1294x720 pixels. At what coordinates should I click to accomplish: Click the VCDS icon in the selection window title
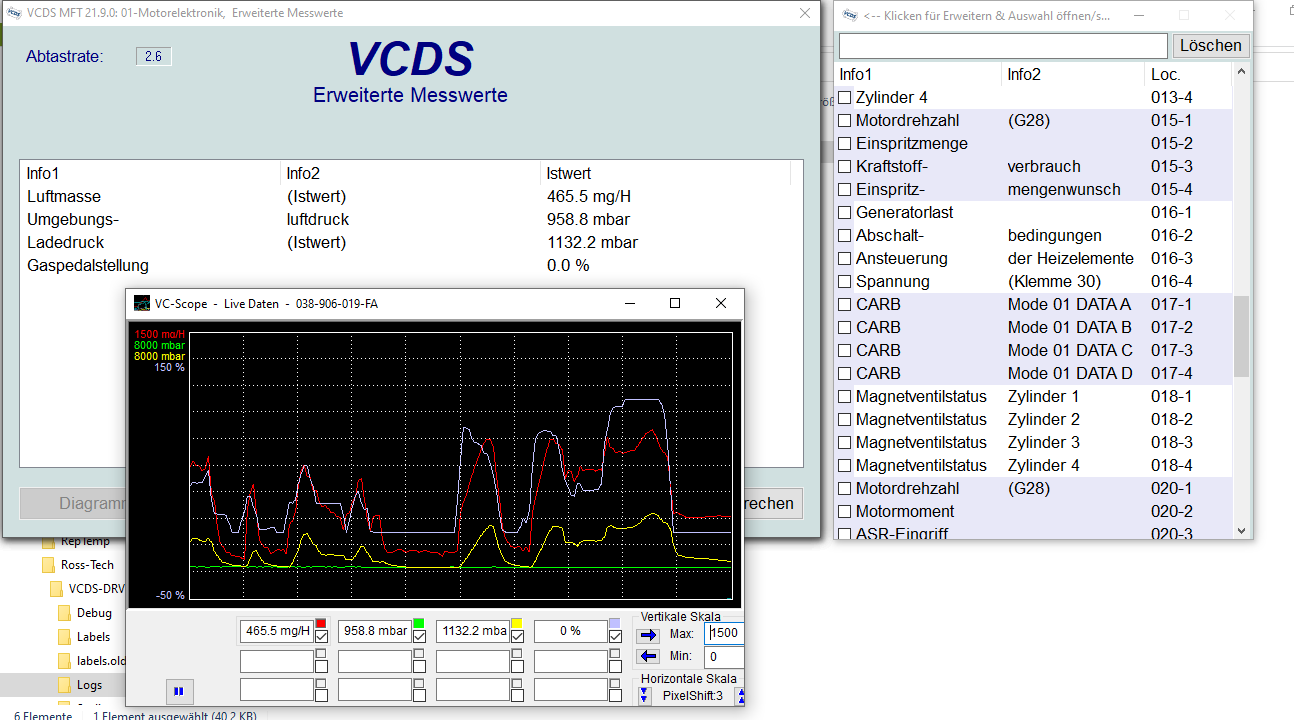click(x=850, y=15)
